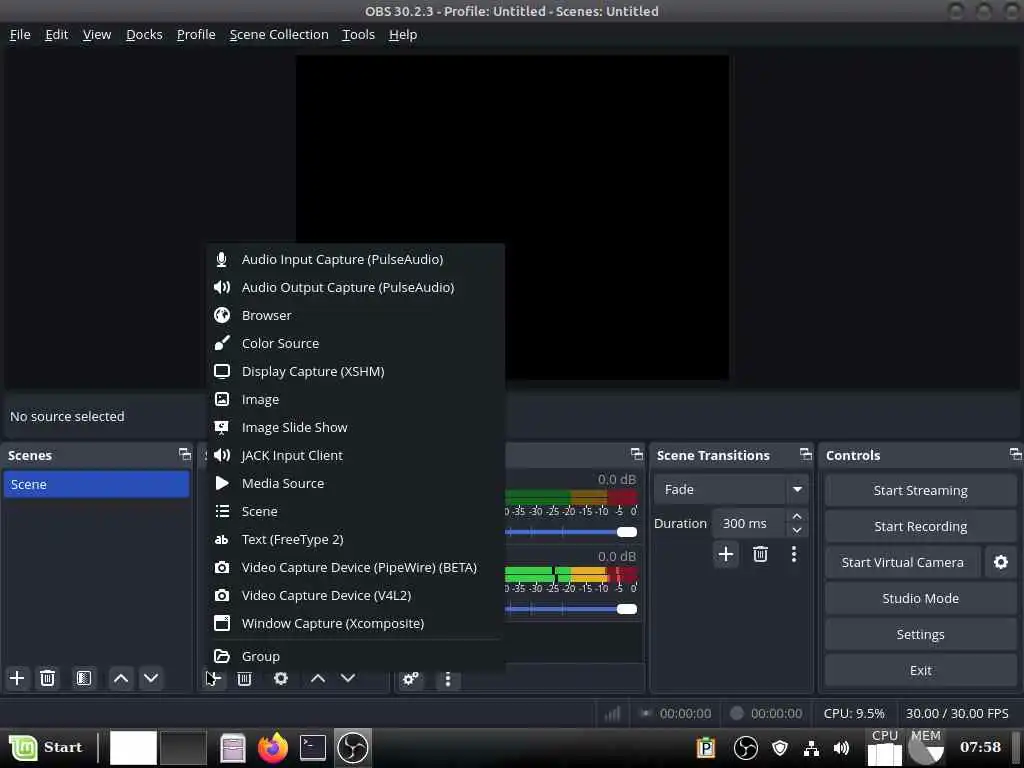
Task: Click the OBS tray icon
Action: tap(745, 748)
